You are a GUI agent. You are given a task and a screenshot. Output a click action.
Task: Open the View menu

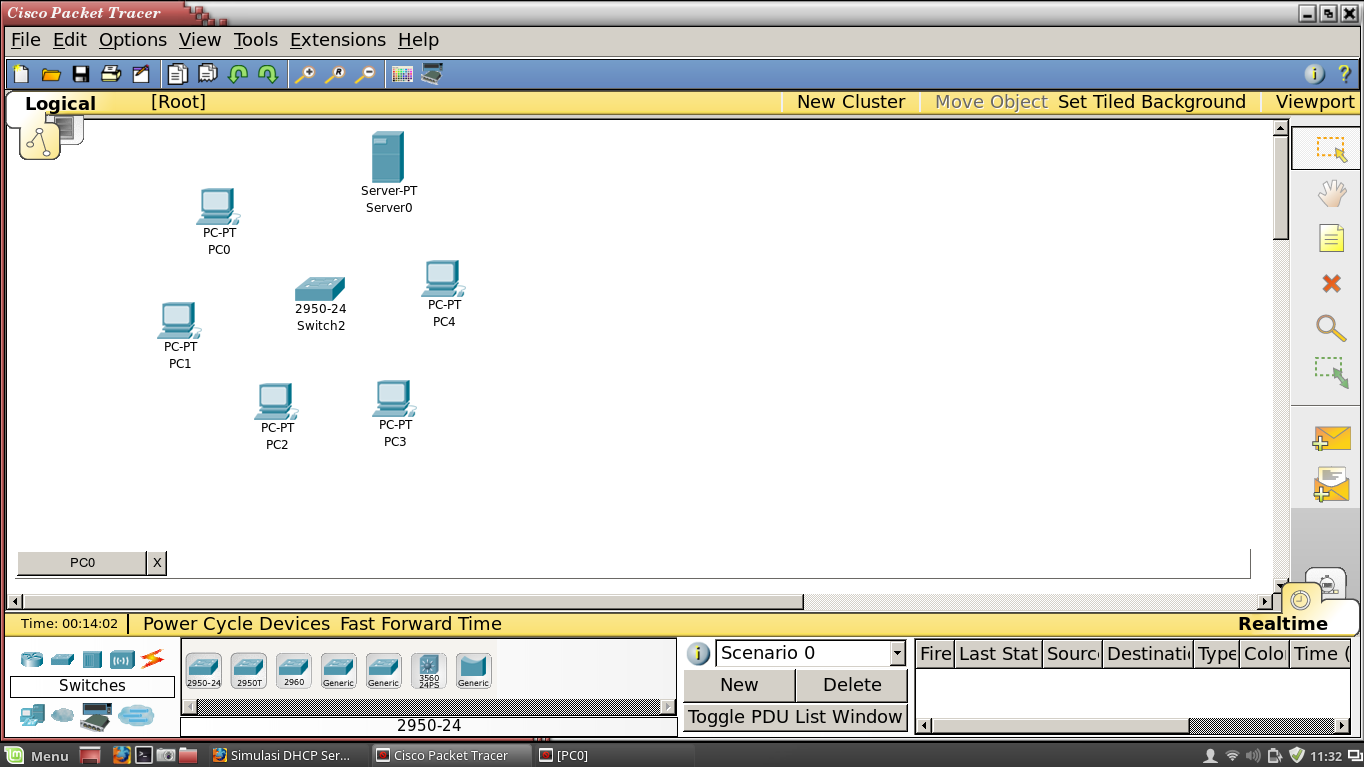point(200,40)
